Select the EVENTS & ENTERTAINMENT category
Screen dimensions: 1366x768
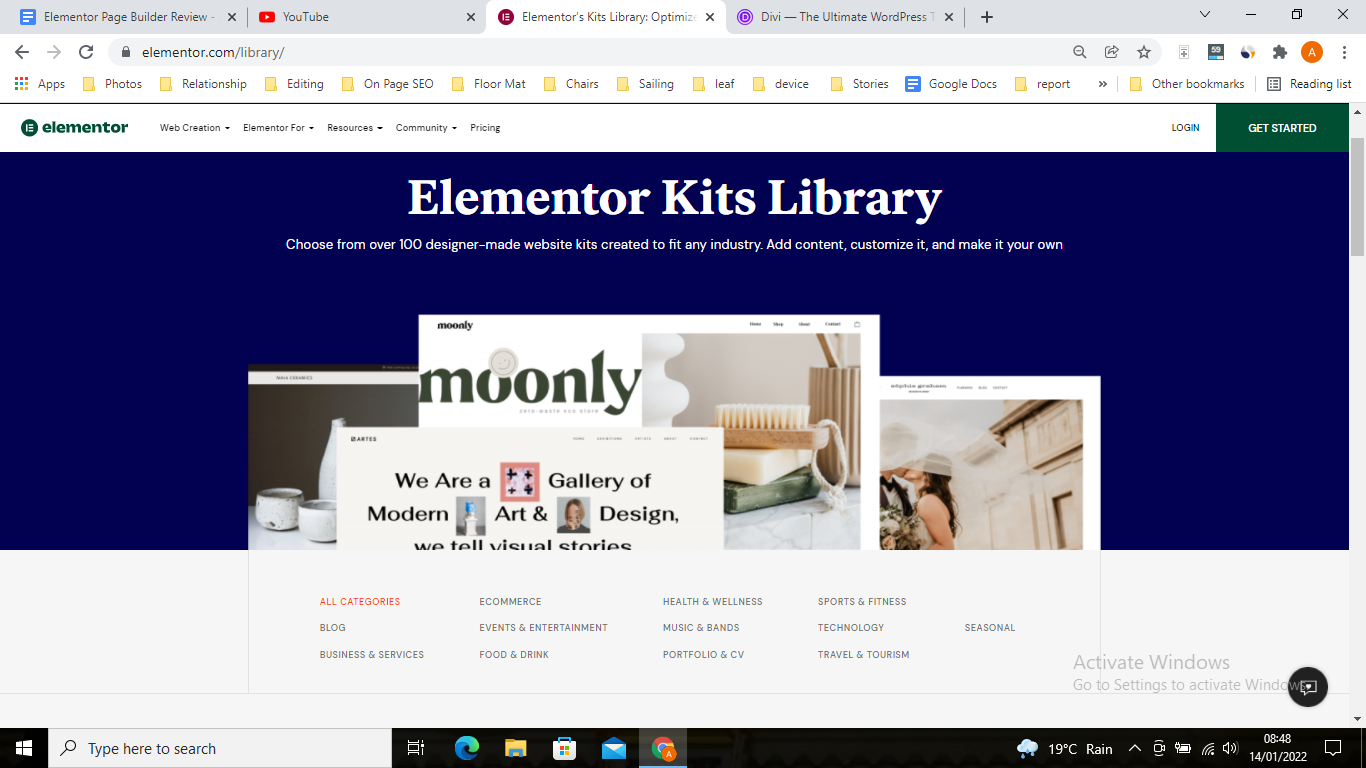pos(543,628)
